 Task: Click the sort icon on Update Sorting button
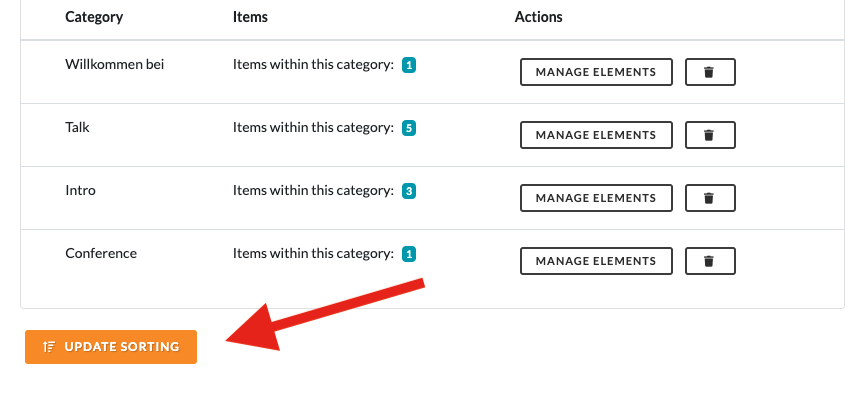[x=49, y=347]
